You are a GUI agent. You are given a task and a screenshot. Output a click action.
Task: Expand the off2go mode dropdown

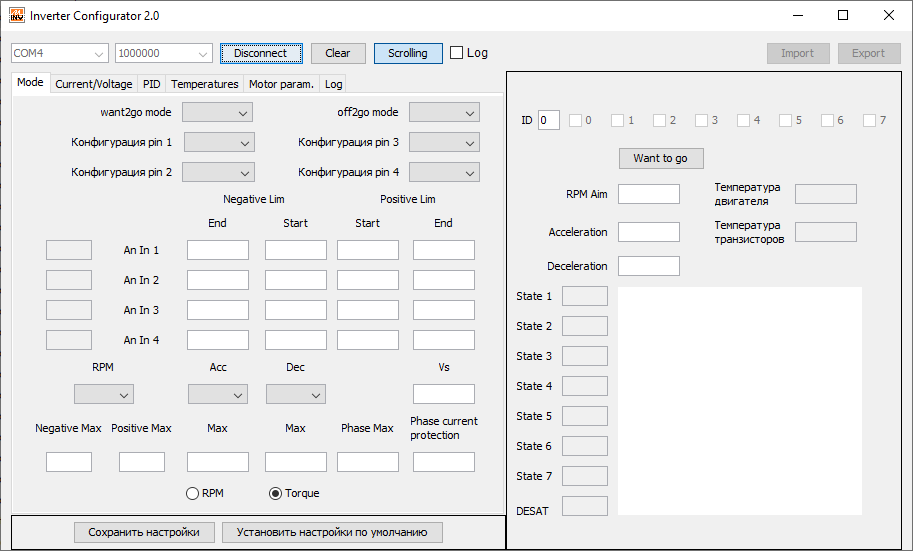(444, 113)
